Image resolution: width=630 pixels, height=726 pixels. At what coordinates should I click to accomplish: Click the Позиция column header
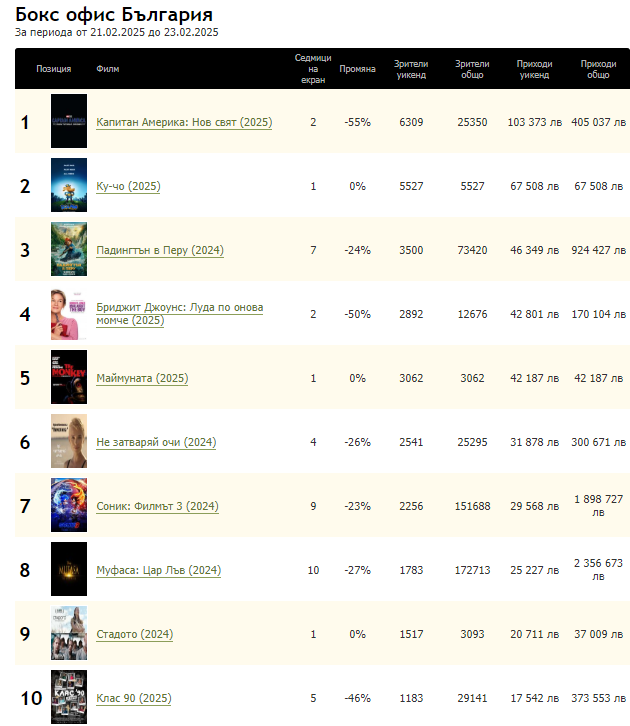pyautogui.click(x=53, y=69)
